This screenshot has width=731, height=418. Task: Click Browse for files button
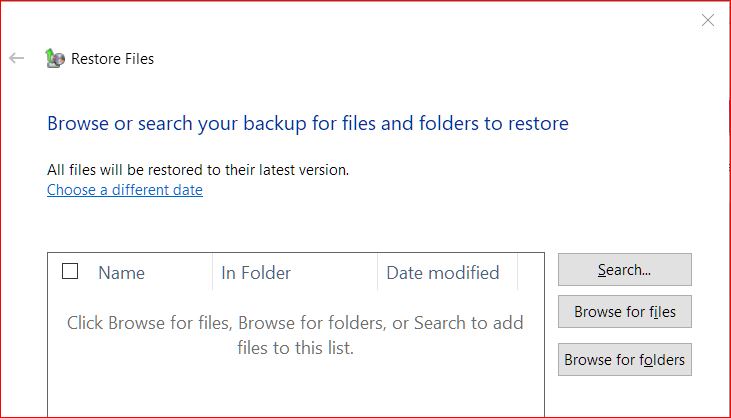click(x=625, y=311)
